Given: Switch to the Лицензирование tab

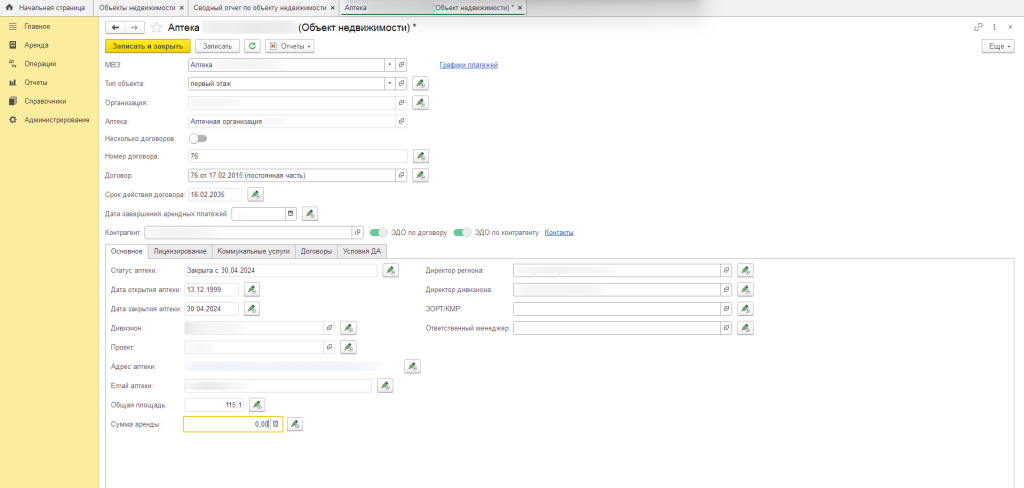Looking at the screenshot, I should tap(181, 251).
